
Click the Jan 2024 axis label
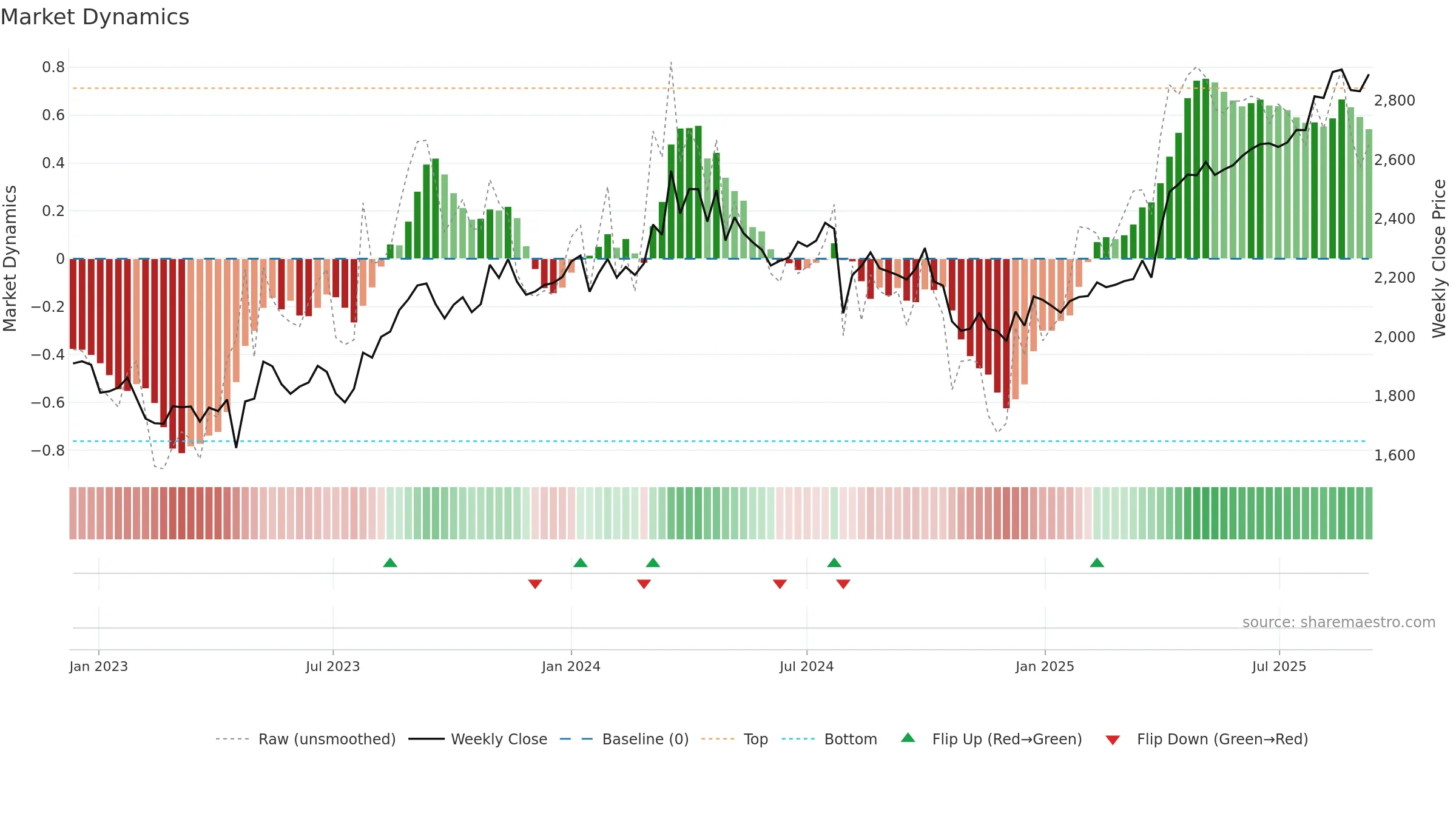pos(571,666)
